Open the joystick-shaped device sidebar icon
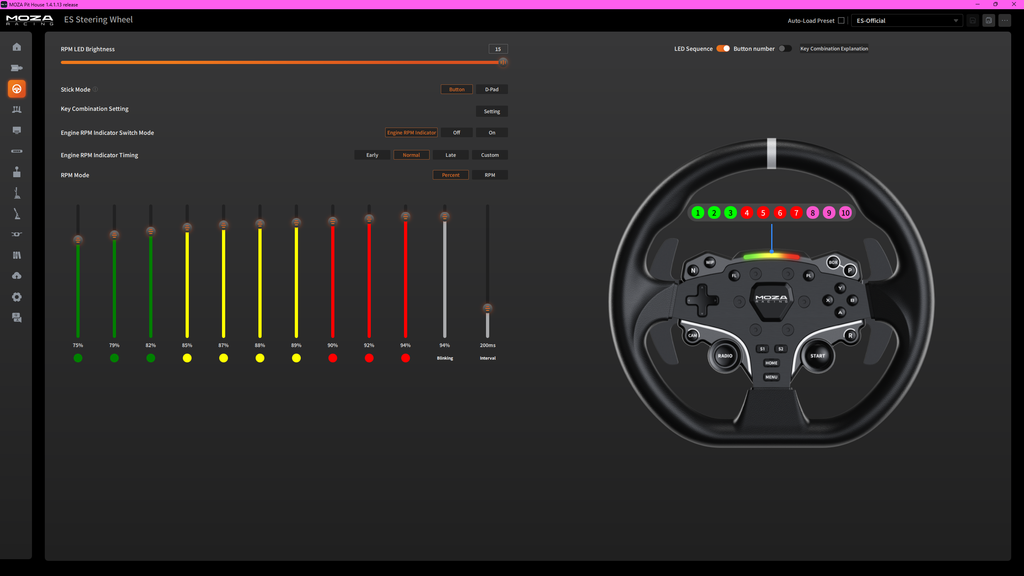The image size is (1024, 576). [x=17, y=172]
